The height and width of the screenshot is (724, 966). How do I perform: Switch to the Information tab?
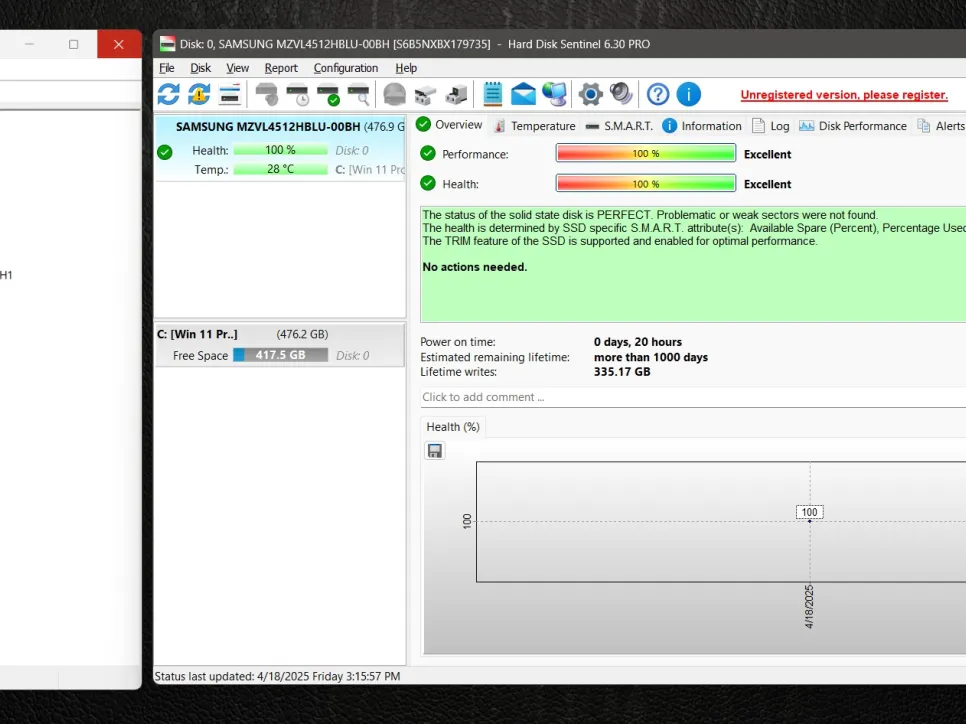coord(702,126)
